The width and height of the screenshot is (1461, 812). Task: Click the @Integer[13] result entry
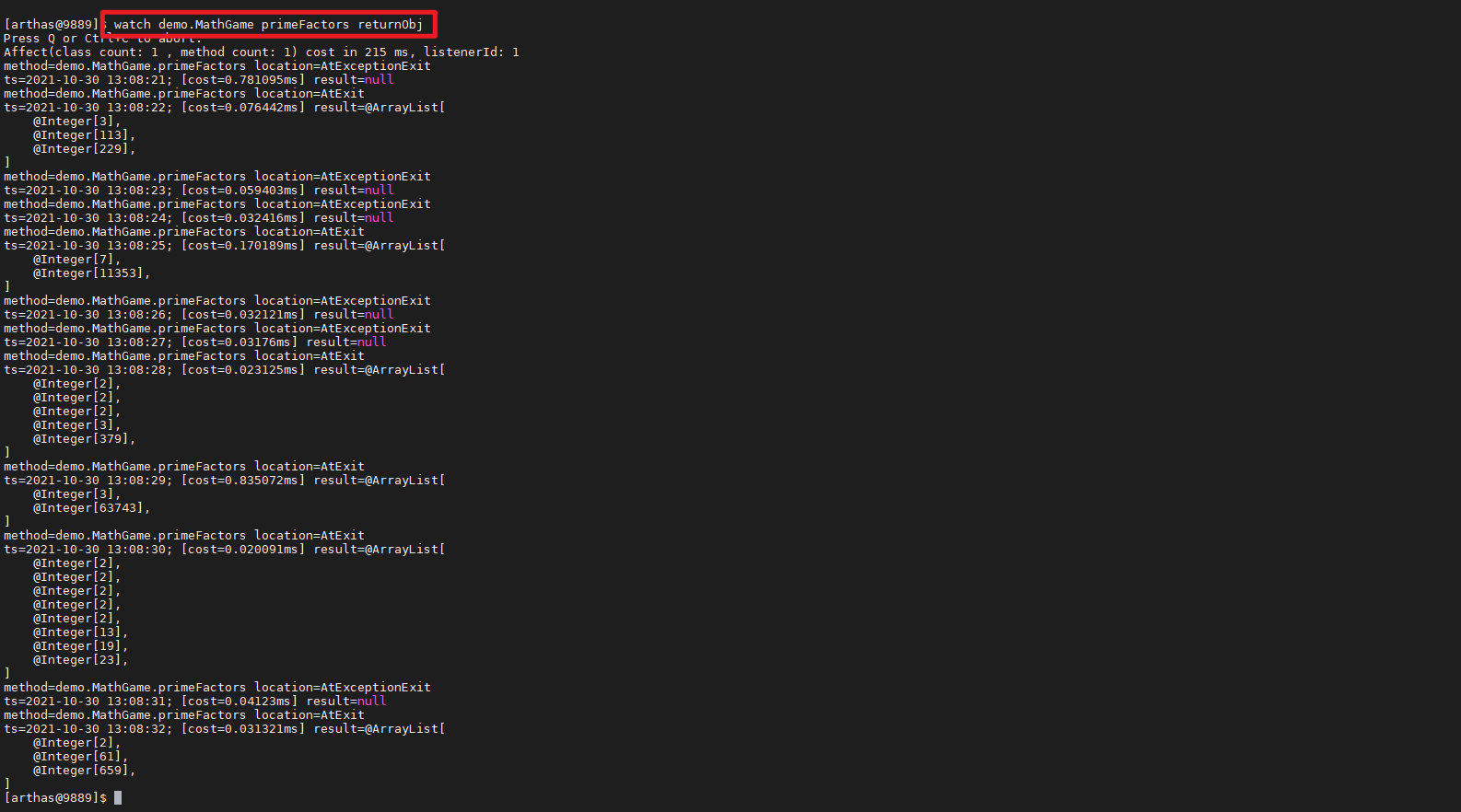tap(80, 632)
